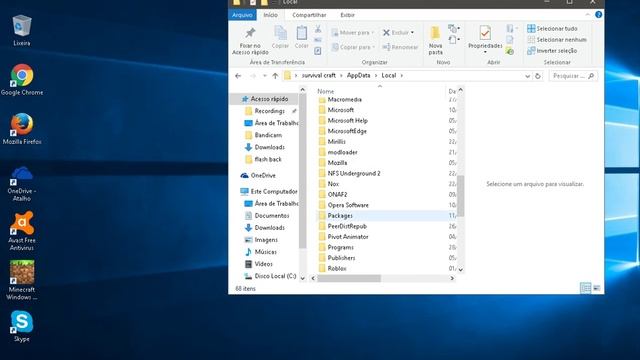Click the file list horizontal scrollbar
Image resolution: width=640 pixels, height=360 pixels.
349,278
